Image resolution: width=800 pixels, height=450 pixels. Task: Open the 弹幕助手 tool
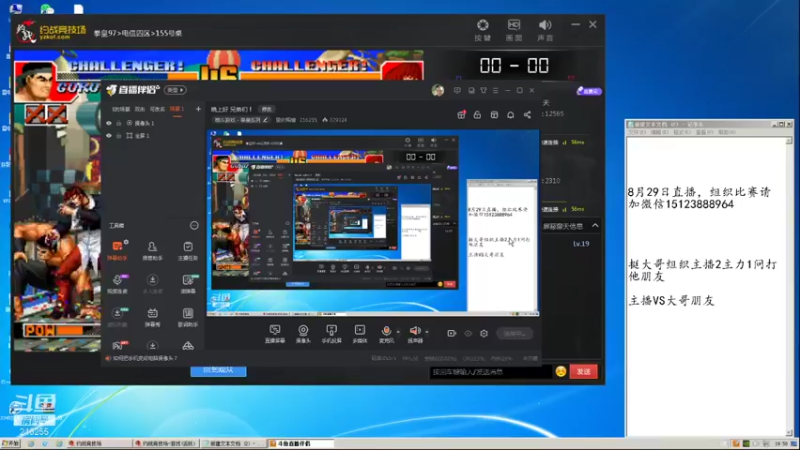[x=117, y=251]
